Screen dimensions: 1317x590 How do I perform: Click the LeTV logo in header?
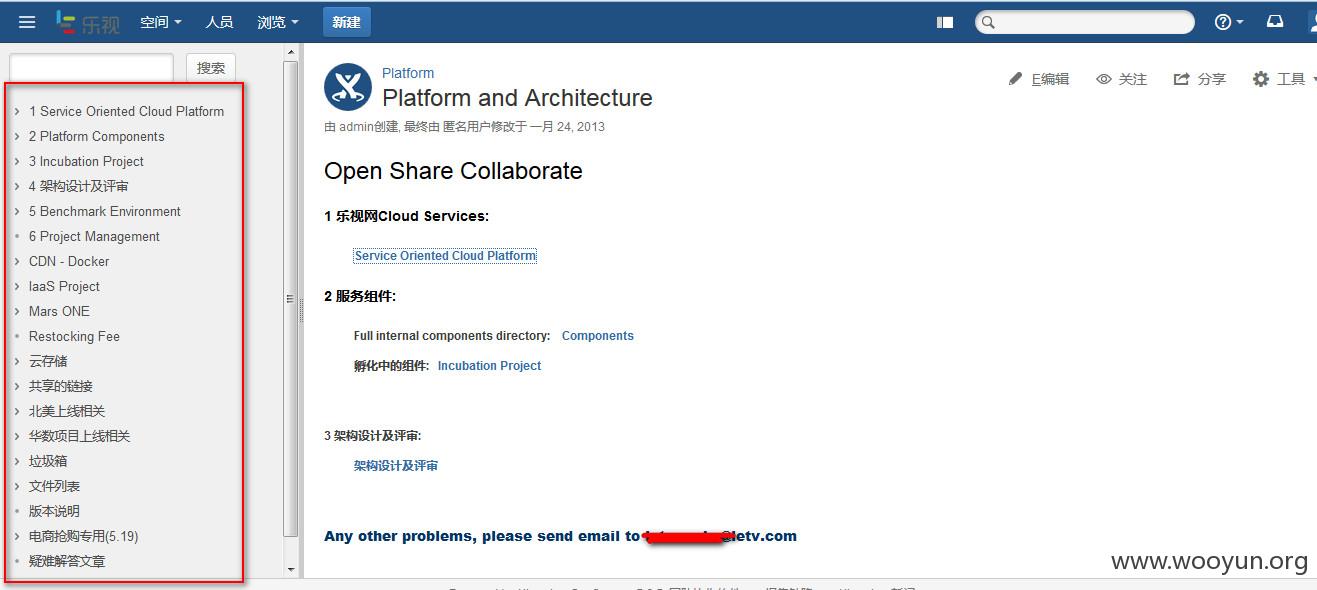87,22
